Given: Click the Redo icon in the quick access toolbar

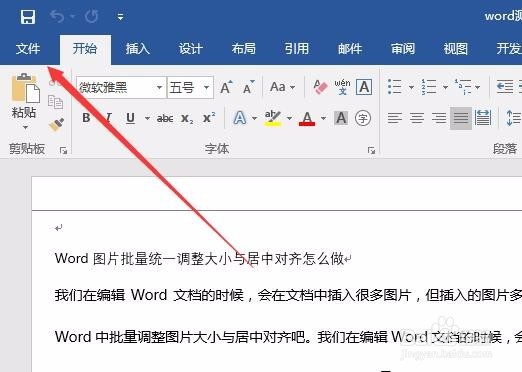Looking at the screenshot, I should (x=91, y=16).
